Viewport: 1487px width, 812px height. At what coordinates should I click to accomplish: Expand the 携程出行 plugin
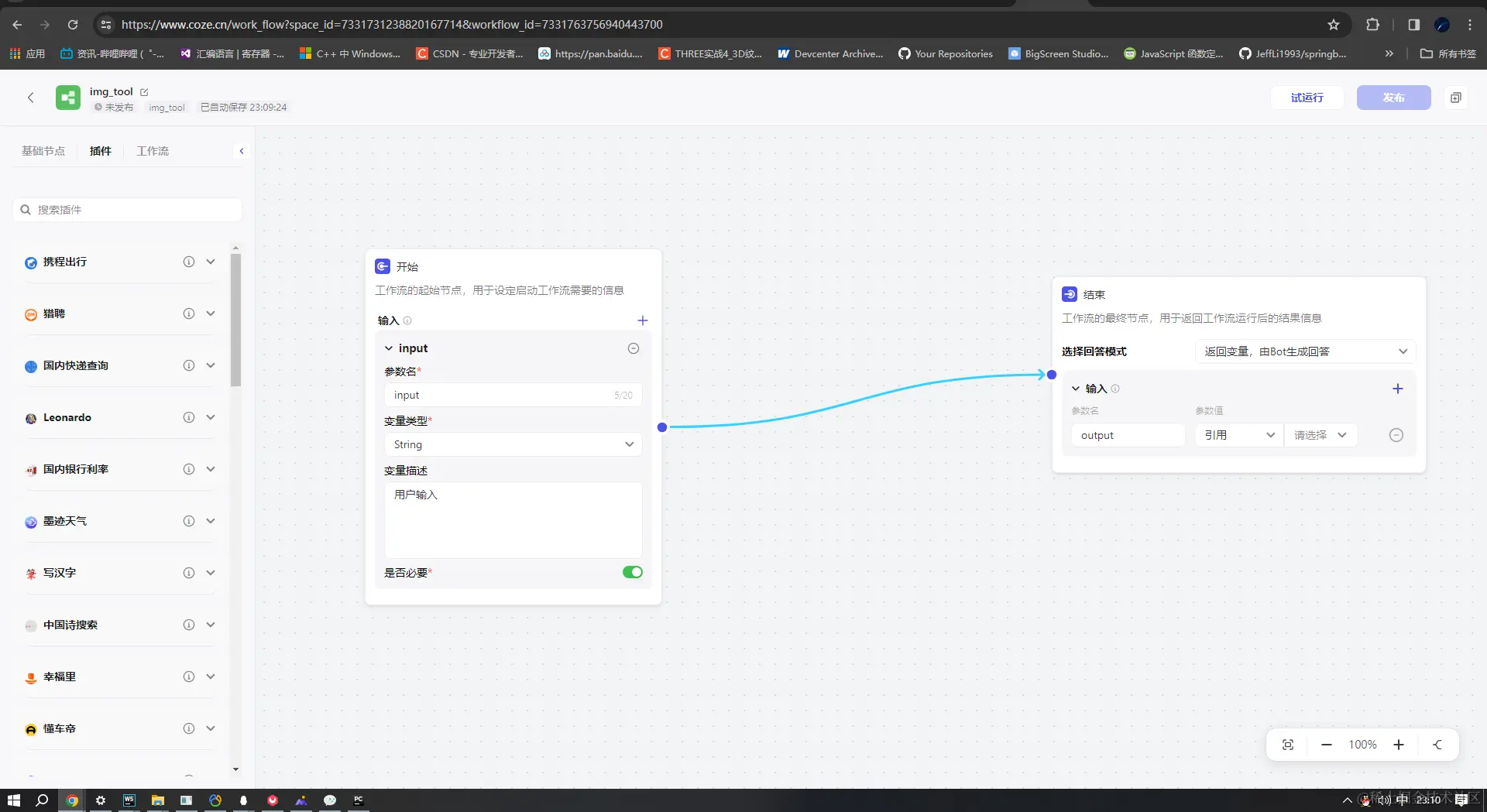pyautogui.click(x=211, y=262)
